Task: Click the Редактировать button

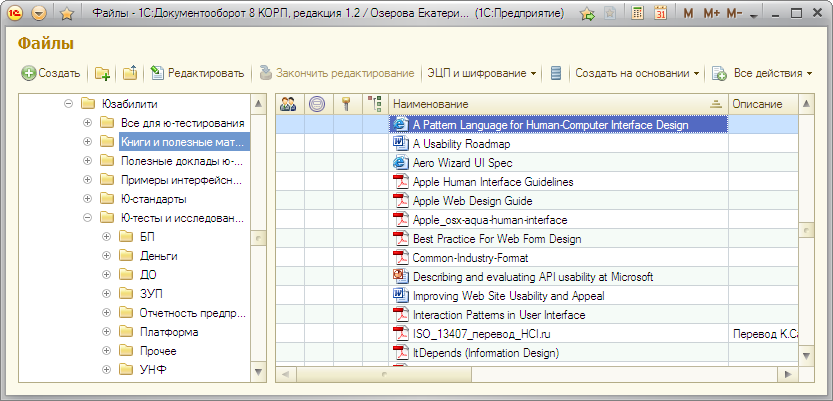Action: 197,74
